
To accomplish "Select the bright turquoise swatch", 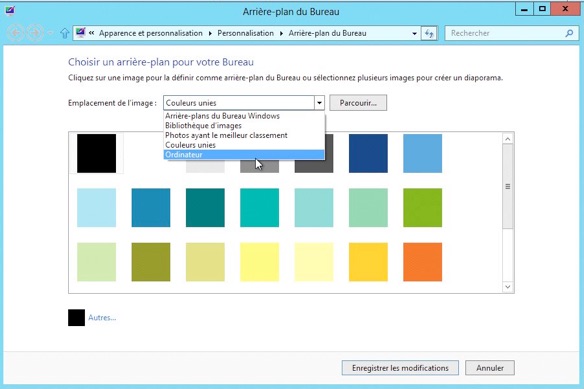I will tap(260, 208).
